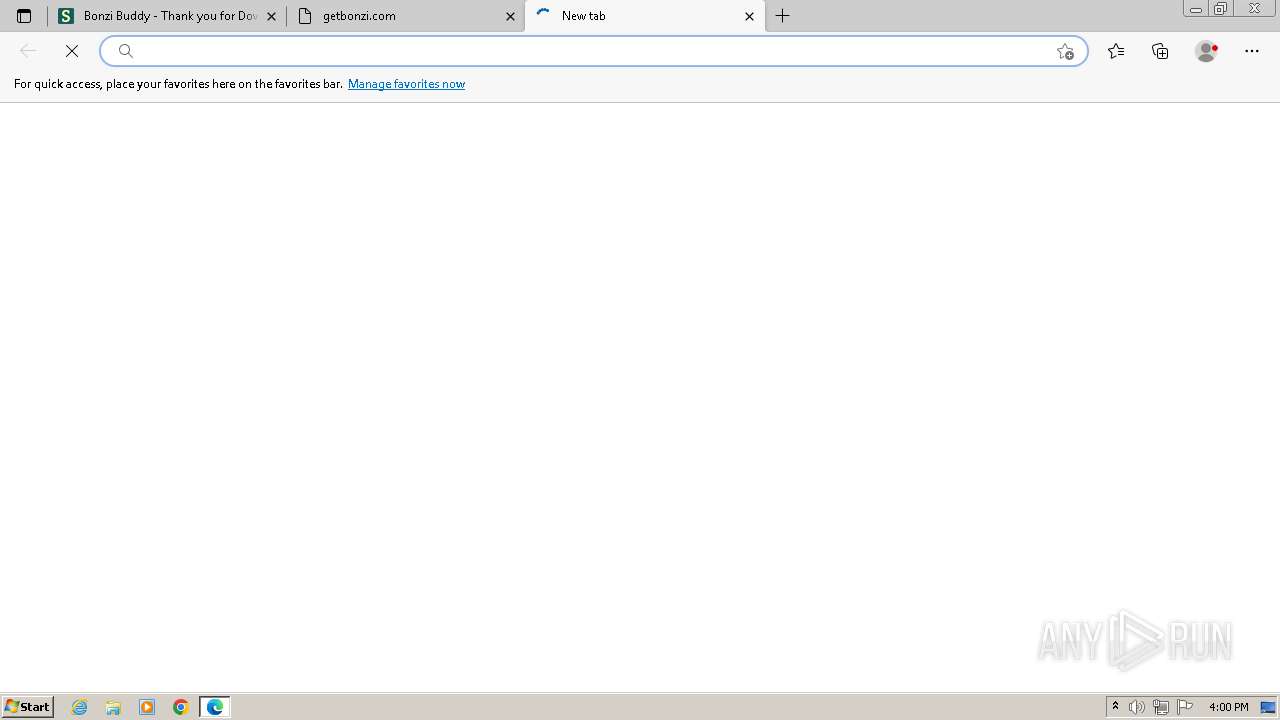1280x720 pixels.
Task: Show hidden tray icons arrow
Action: click(x=1115, y=707)
